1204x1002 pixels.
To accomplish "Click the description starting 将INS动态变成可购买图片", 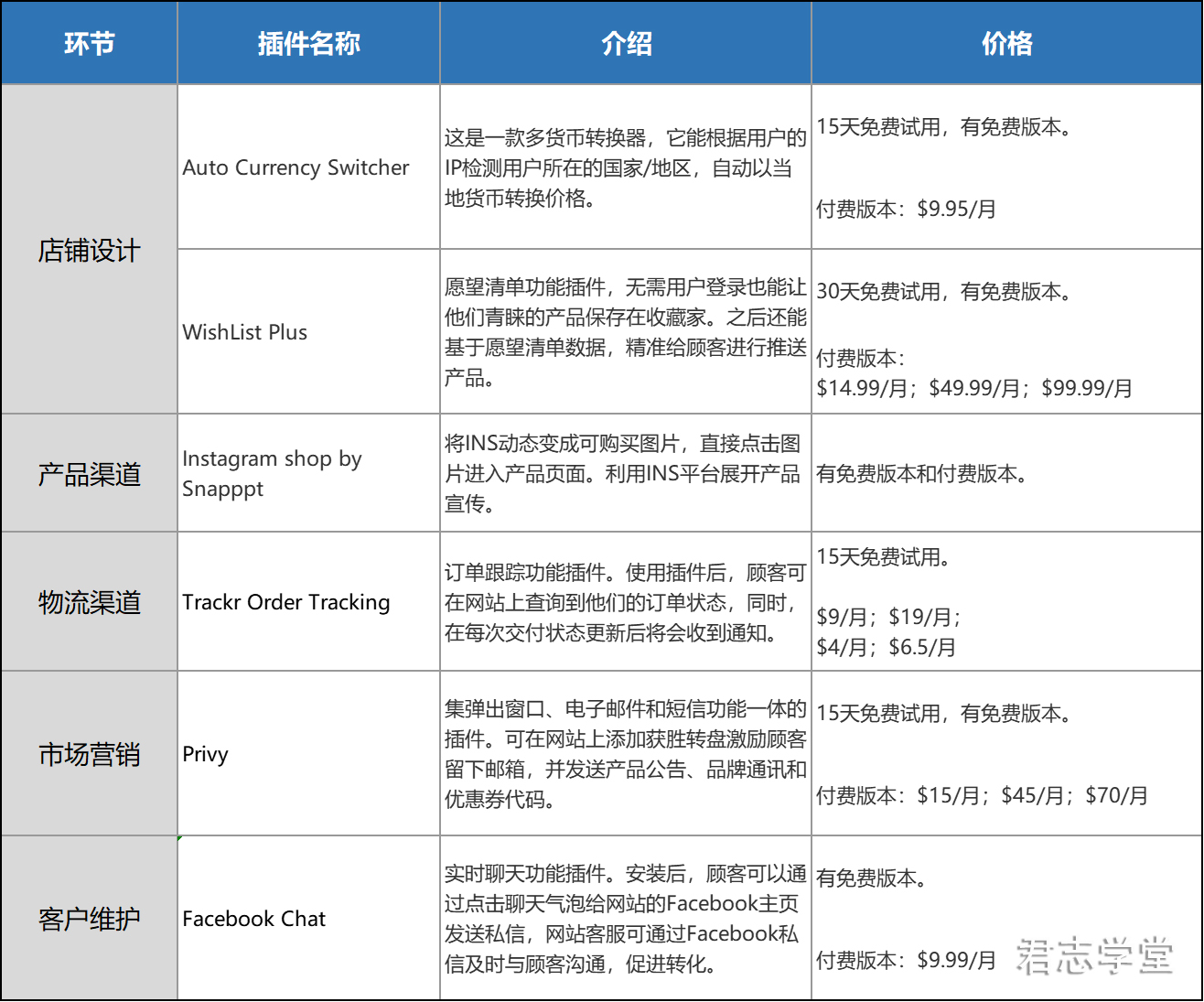I will click(x=623, y=473).
